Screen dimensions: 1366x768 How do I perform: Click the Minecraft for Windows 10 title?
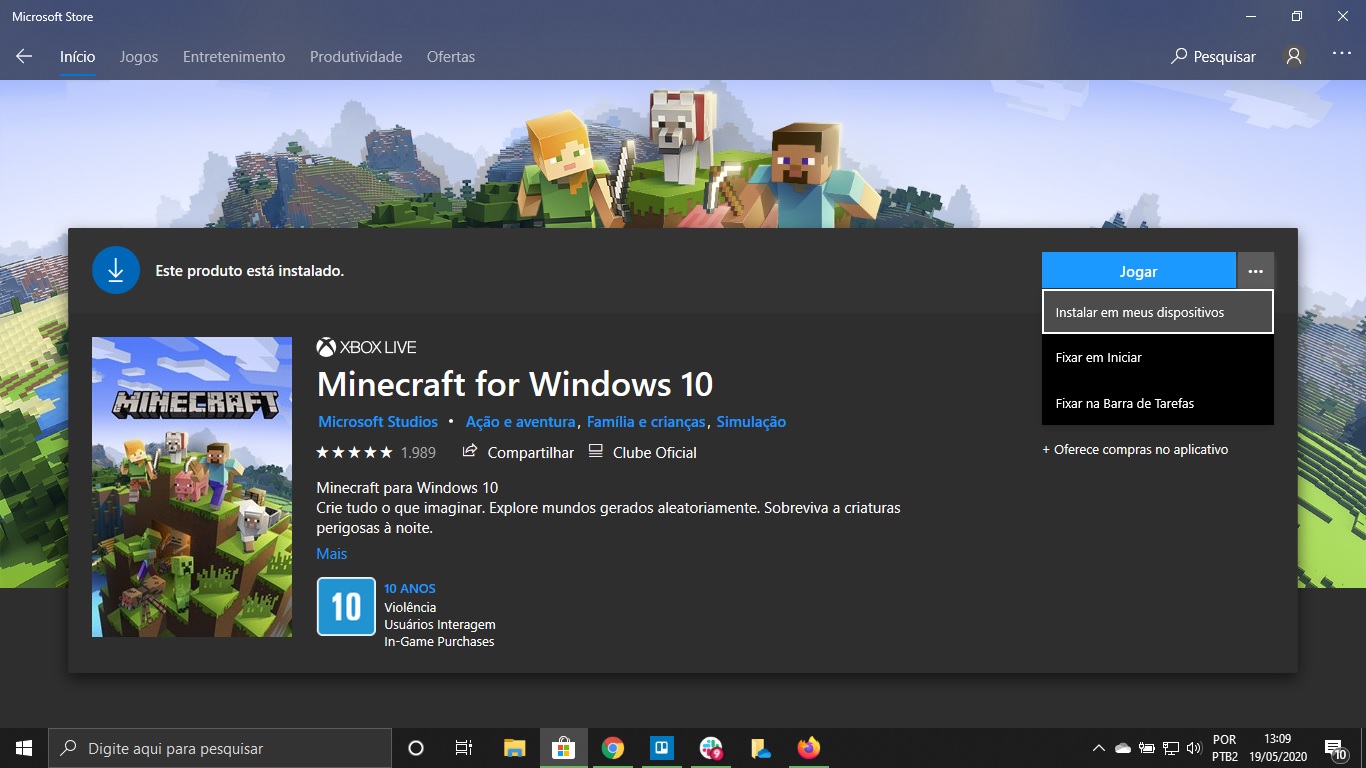[x=515, y=384]
